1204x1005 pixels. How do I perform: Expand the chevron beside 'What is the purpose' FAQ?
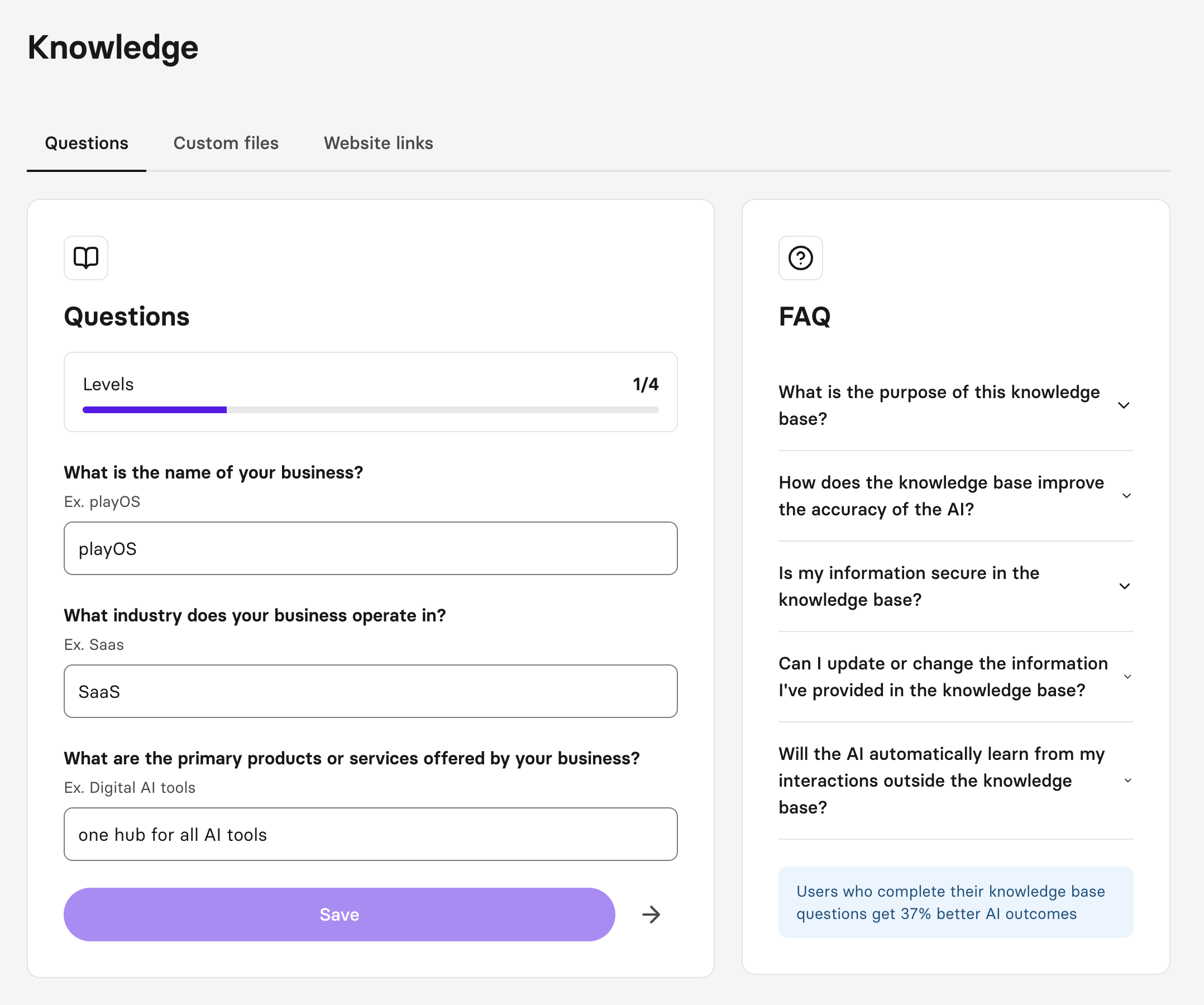click(x=1124, y=405)
